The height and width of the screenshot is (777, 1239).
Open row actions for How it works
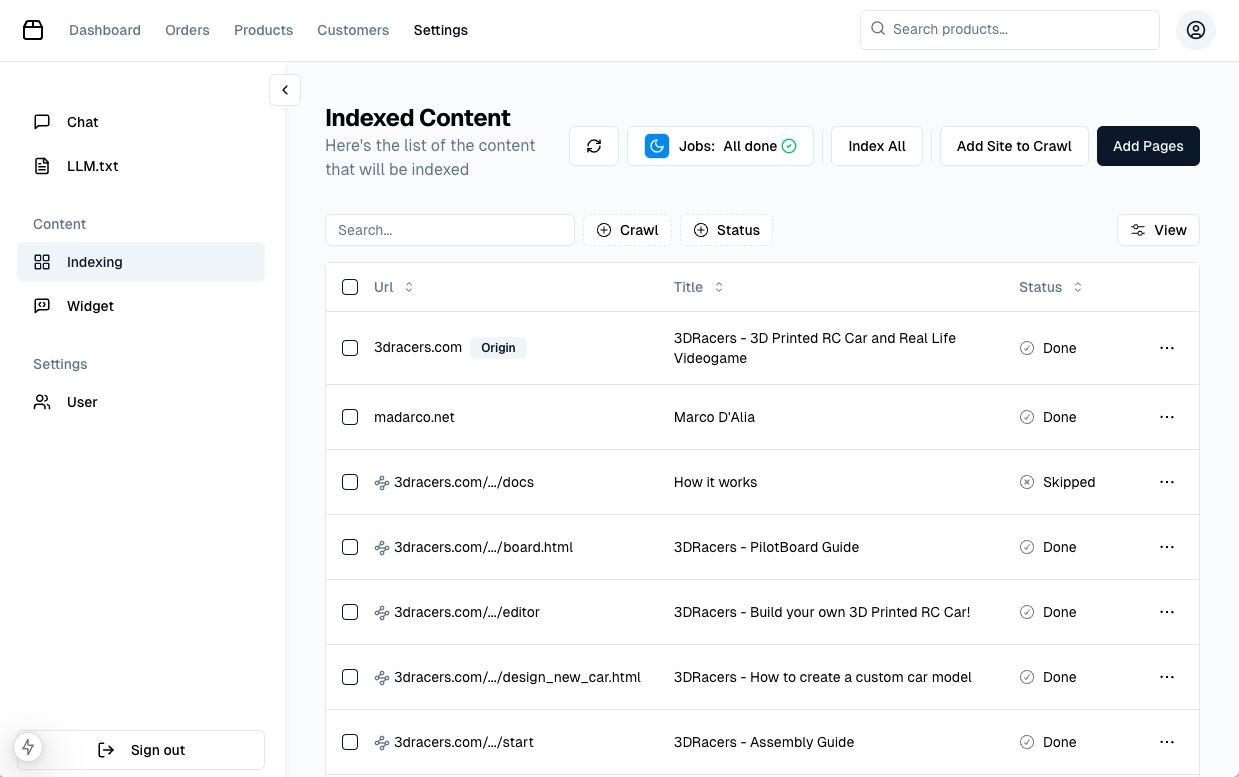pyautogui.click(x=1166, y=482)
